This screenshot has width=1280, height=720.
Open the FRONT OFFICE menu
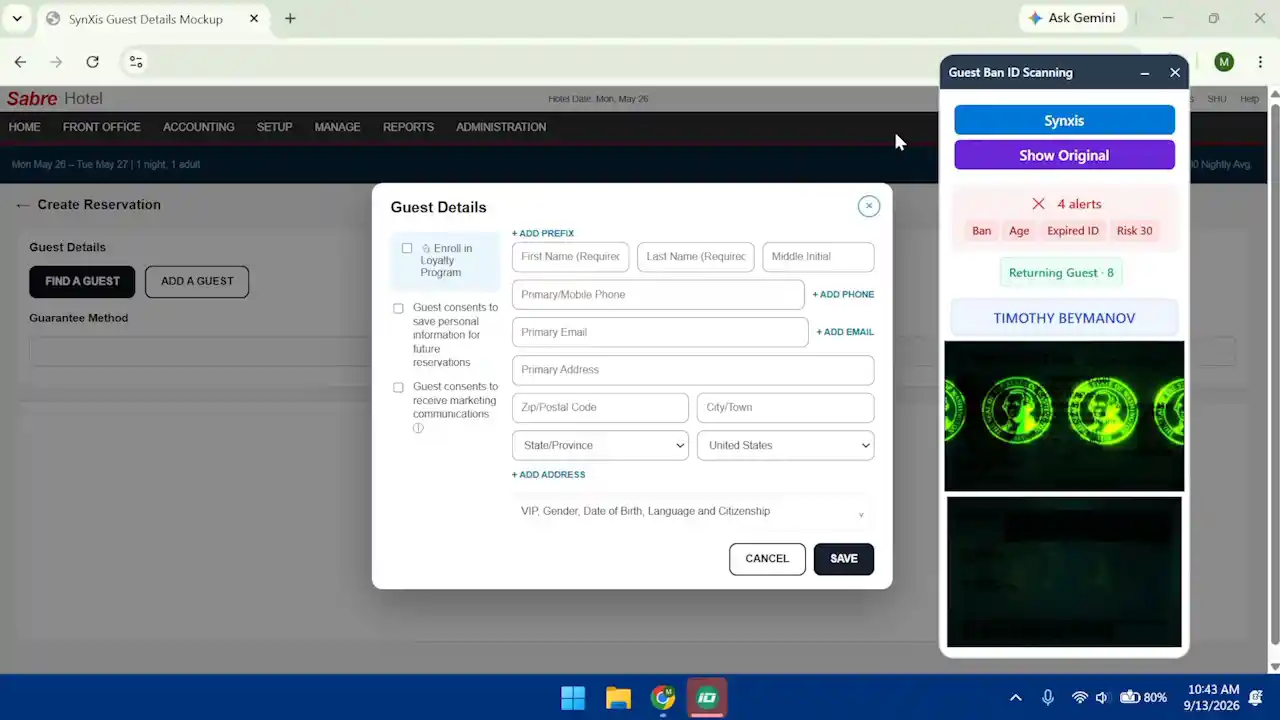coord(102,127)
